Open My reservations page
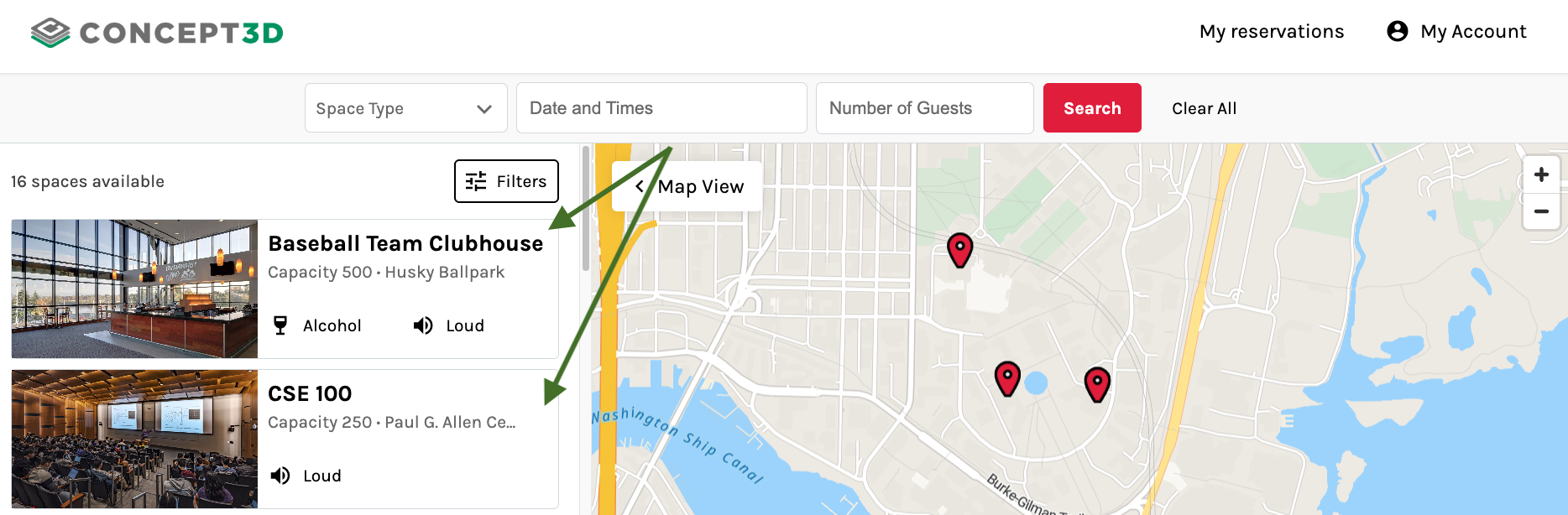The image size is (1568, 515). point(1271,32)
